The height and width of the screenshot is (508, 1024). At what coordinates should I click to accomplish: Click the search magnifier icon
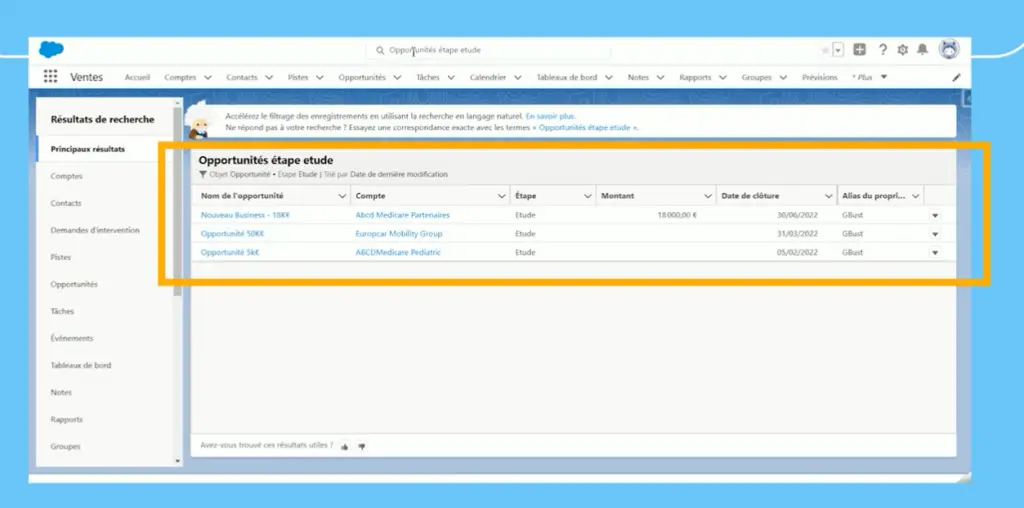(380, 50)
